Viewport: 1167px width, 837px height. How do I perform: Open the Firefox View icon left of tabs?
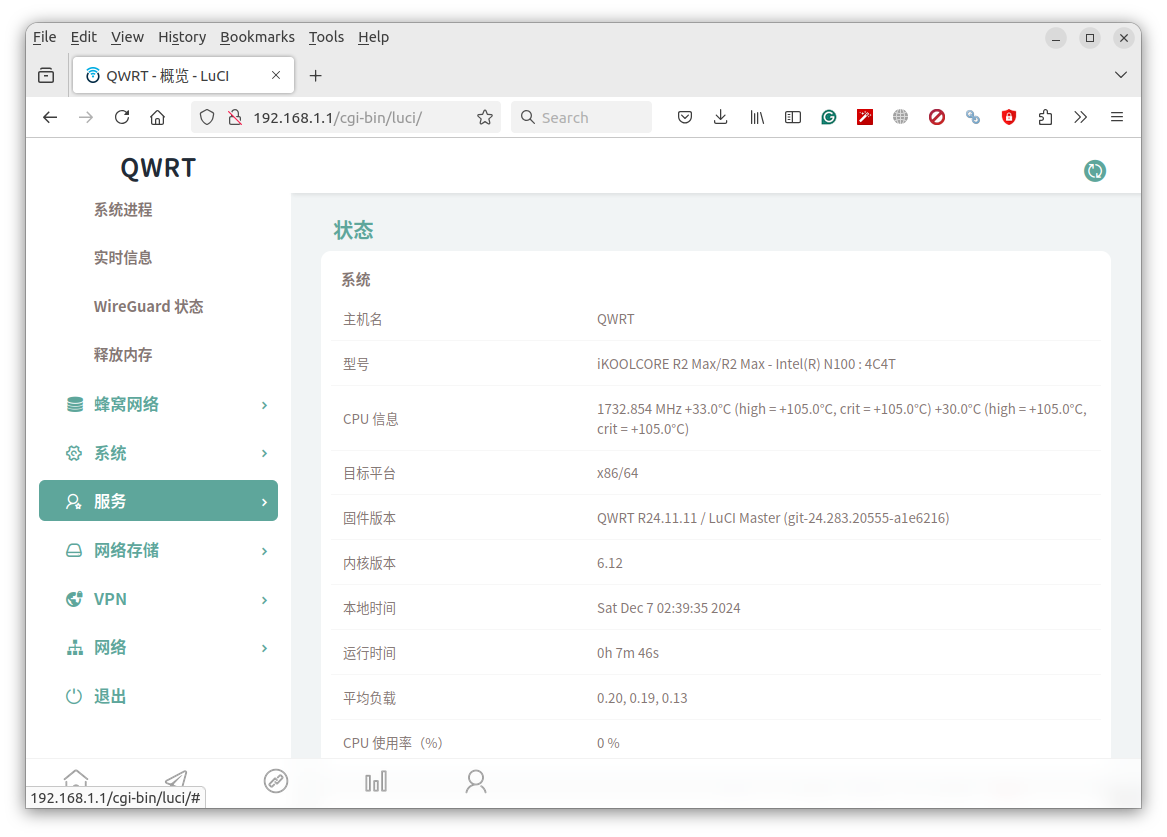click(46, 76)
